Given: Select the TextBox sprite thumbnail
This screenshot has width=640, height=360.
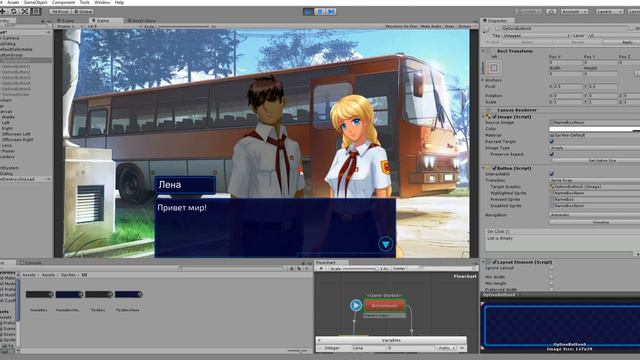Looking at the screenshot, I should click(x=98, y=294).
